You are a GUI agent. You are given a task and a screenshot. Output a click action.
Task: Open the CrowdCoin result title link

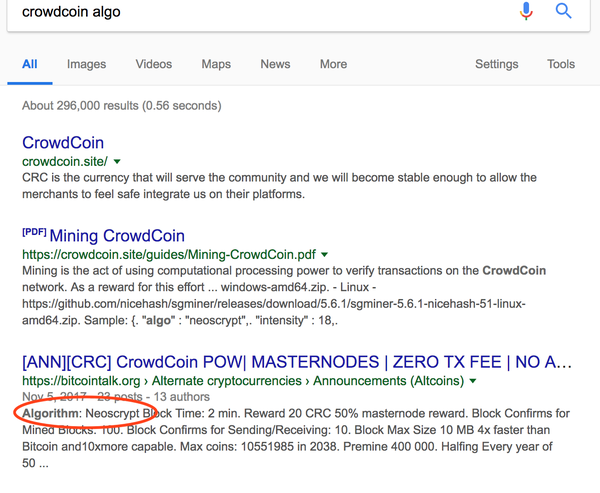pos(63,142)
